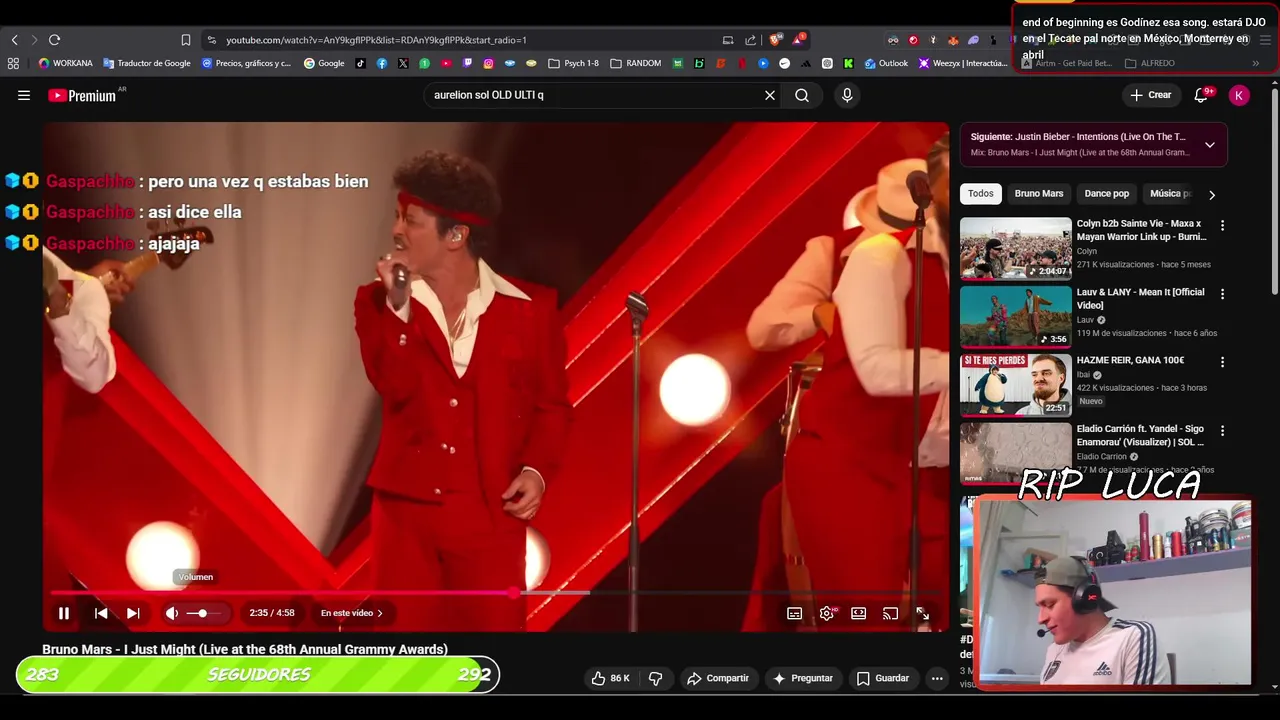This screenshot has height=720, width=1280.
Task: Open Eladio Carrión Sigo Enamorau video title
Action: 1140,435
